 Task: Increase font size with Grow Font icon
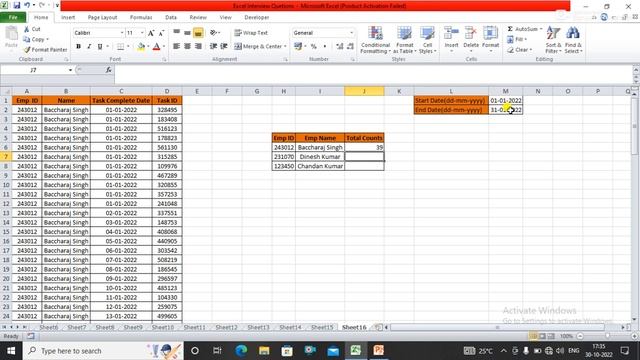coord(151,33)
